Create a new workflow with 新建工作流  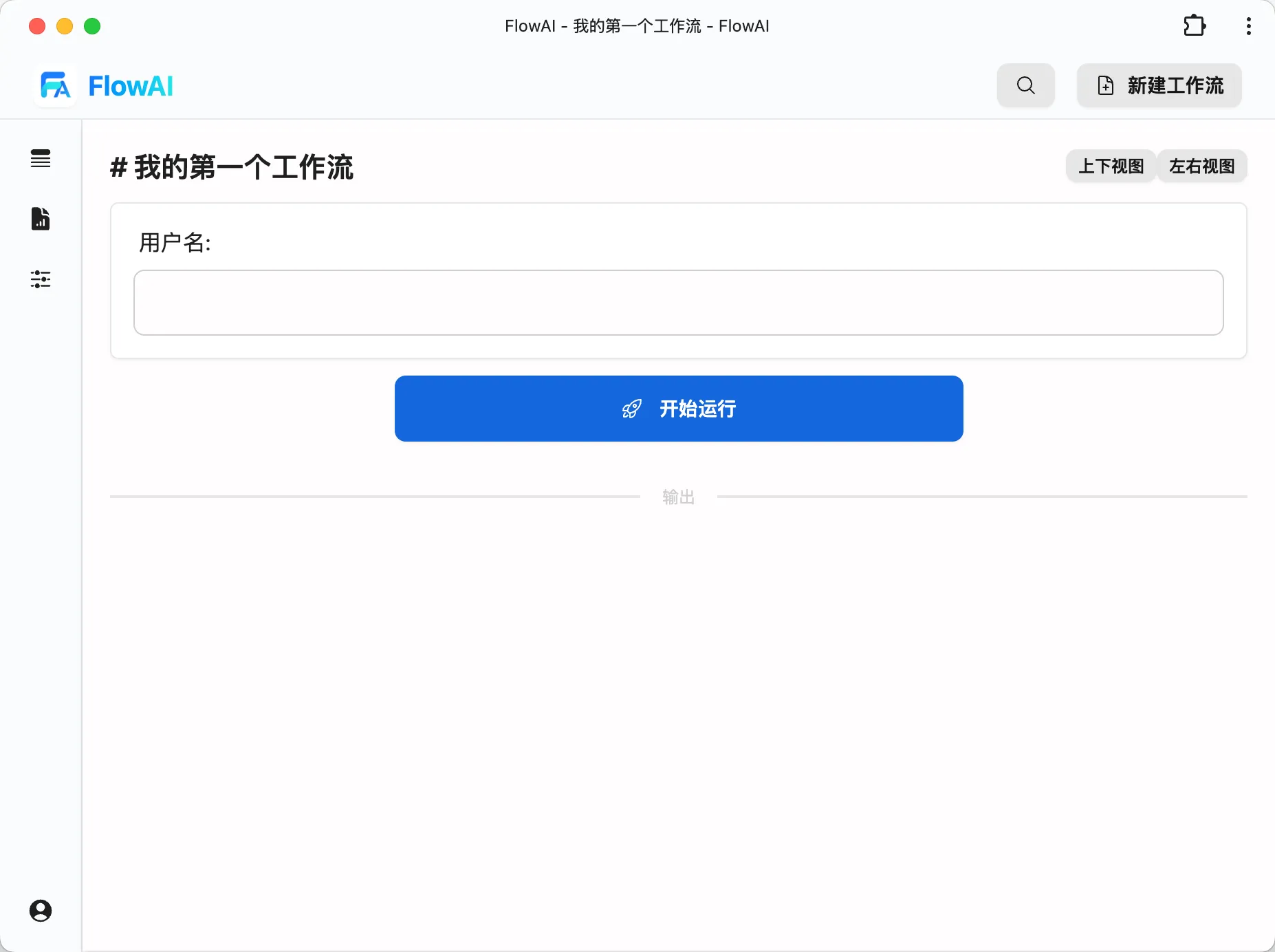[x=1159, y=85]
